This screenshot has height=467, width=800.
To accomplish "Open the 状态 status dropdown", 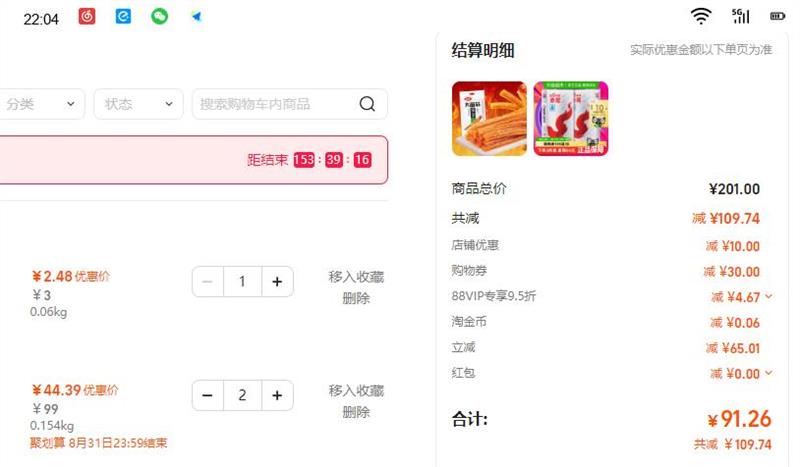I will (138, 104).
